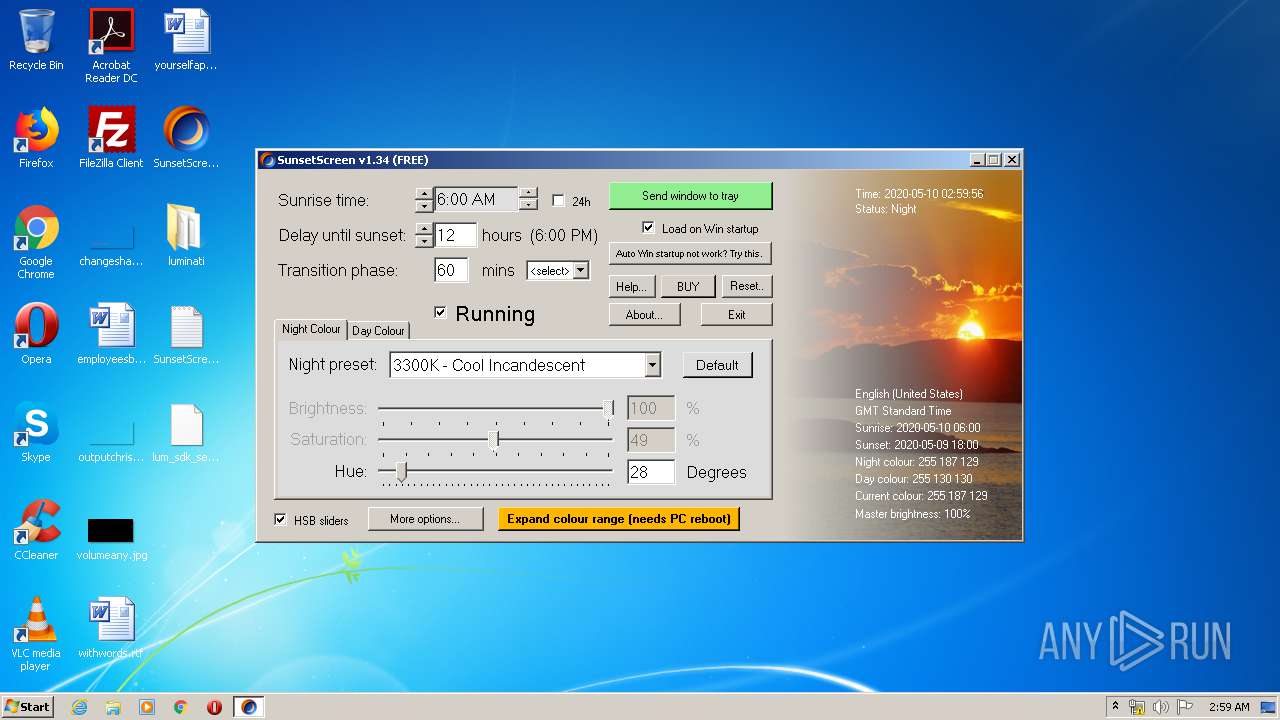
Task: Click Send window to tray button
Action: [690, 196]
